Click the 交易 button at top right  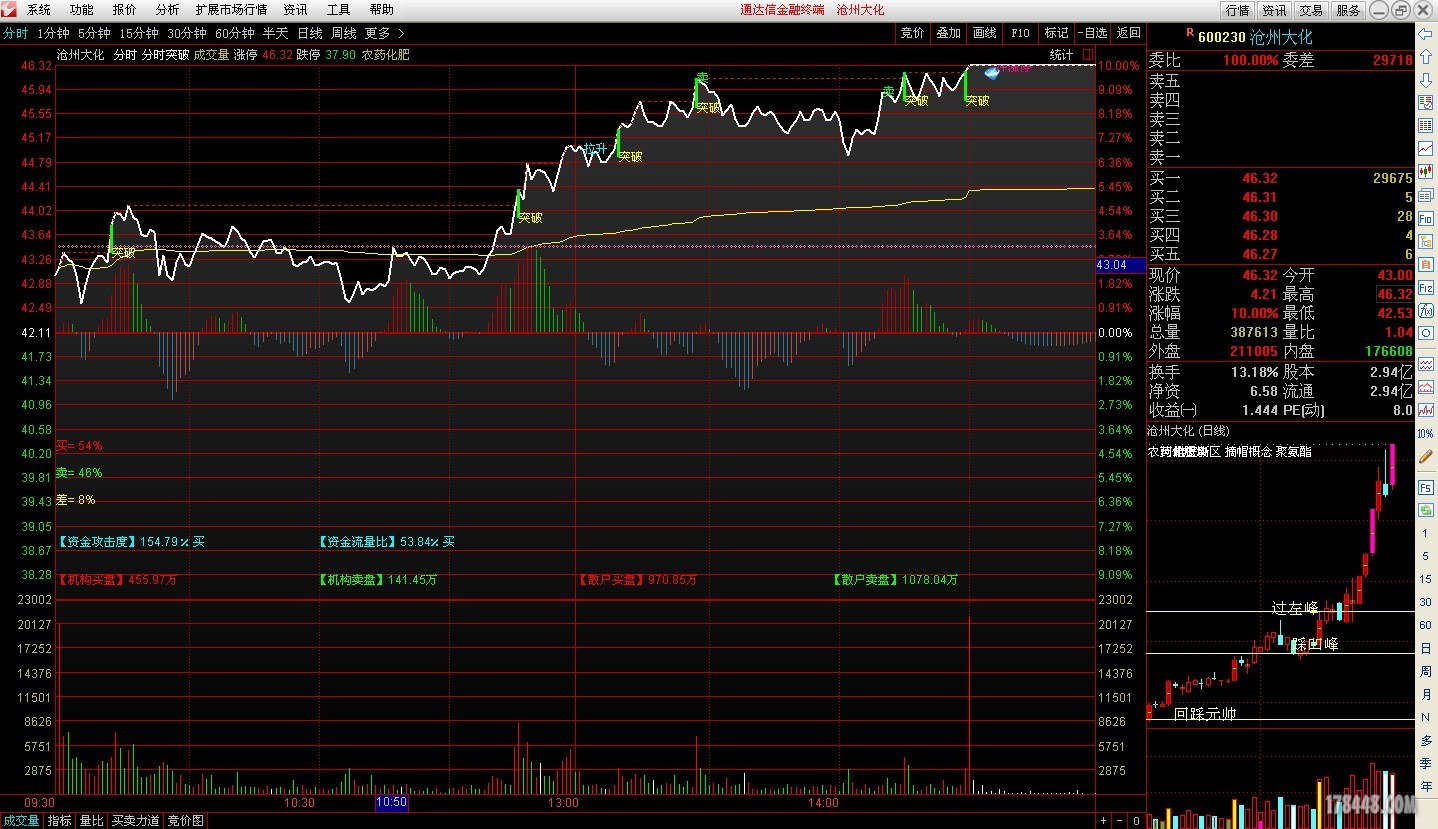[1311, 10]
